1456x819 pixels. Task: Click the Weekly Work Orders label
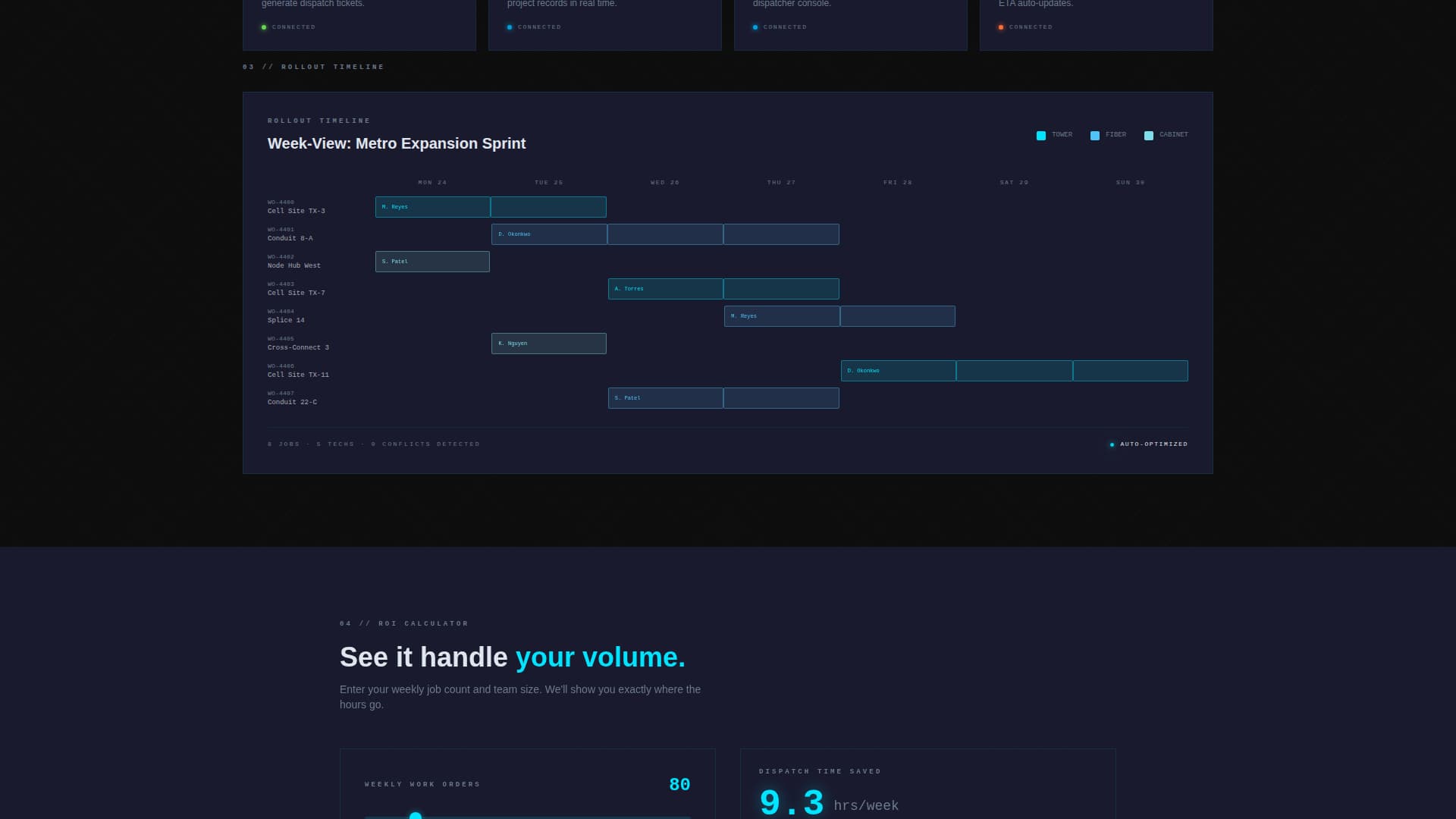(422, 785)
